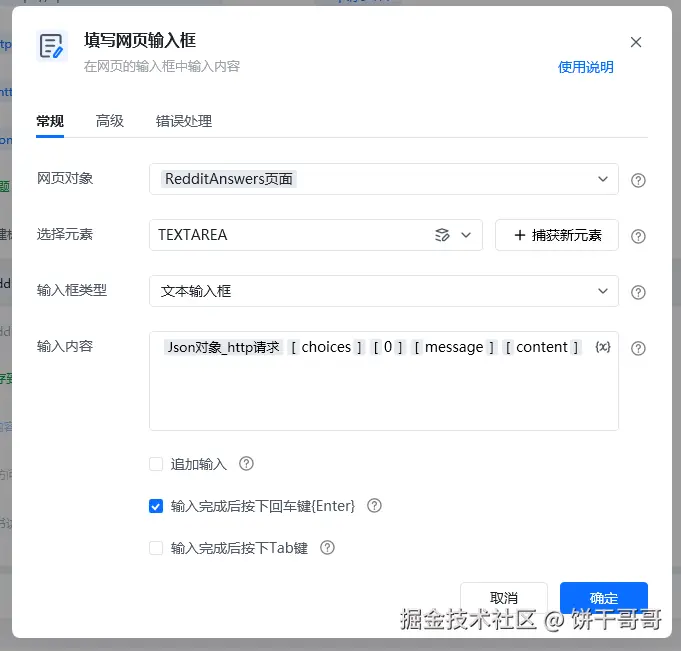Click help icon next to 回车键{Enter} option
Viewport: 681px width, 651px height.
[374, 506]
